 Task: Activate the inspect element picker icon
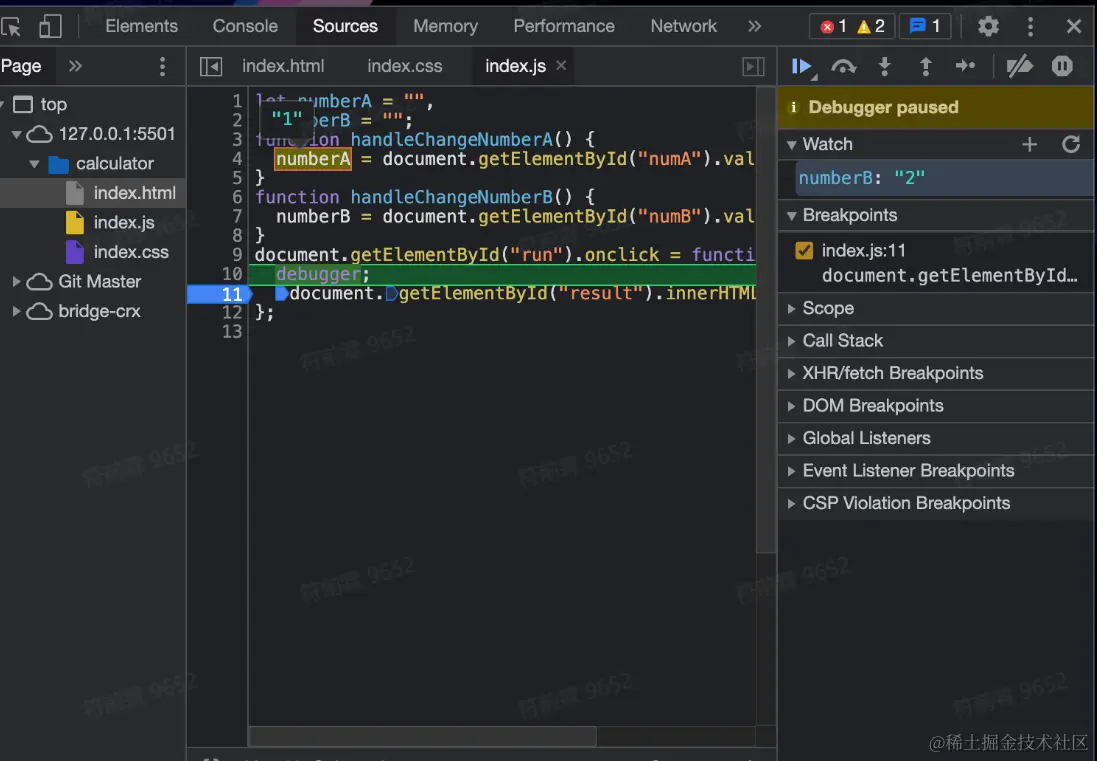tap(11, 27)
